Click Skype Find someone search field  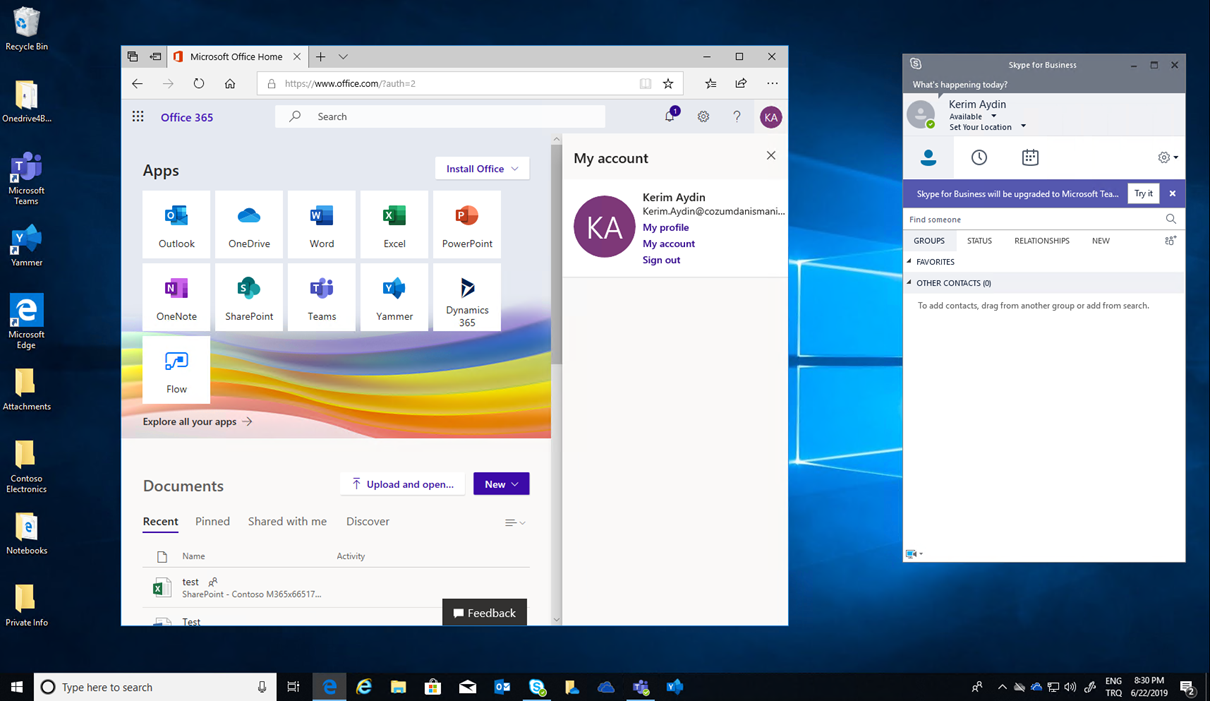click(x=1043, y=219)
